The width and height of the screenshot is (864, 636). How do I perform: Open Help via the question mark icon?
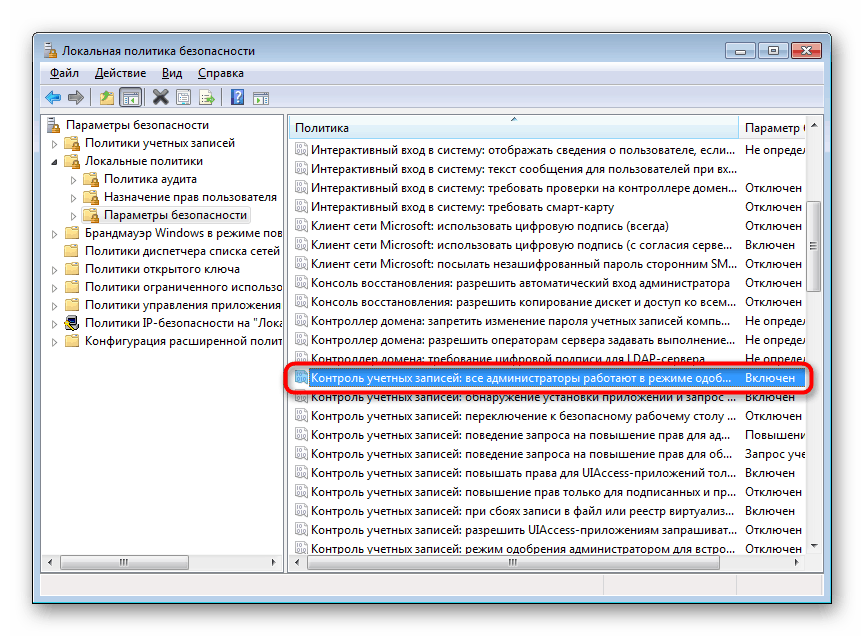point(239,97)
